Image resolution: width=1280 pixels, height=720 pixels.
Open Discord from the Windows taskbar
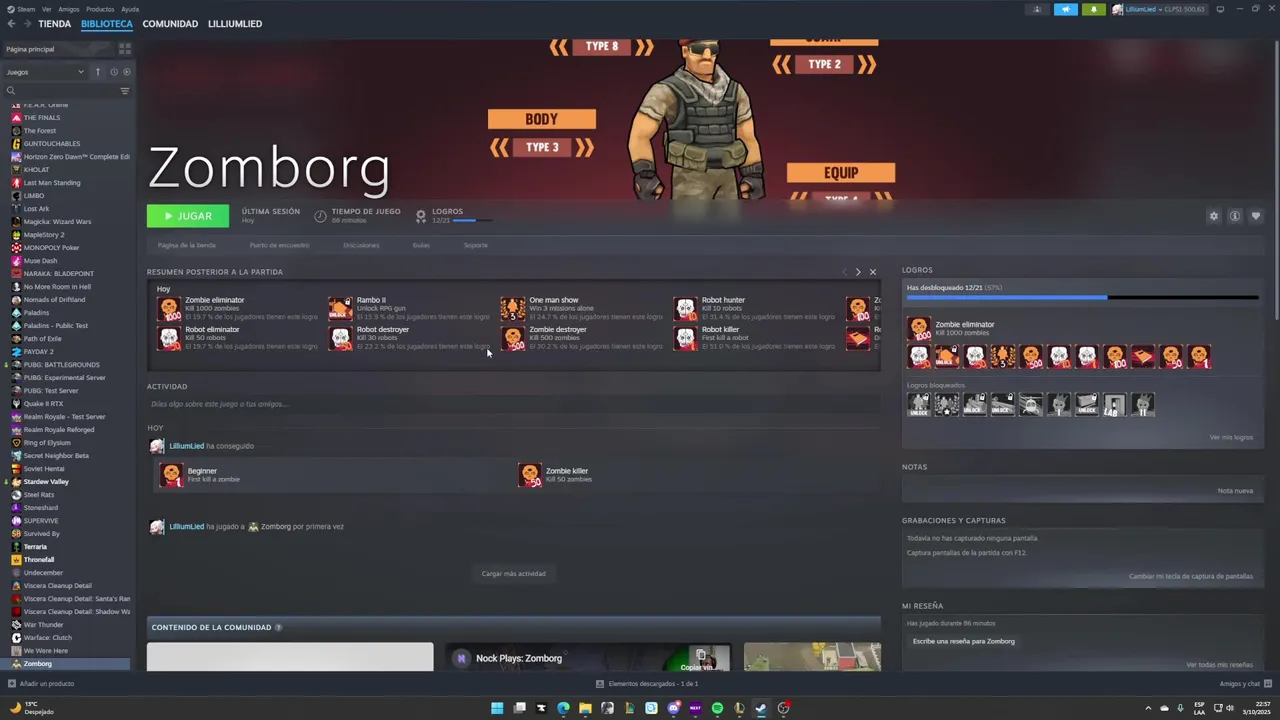pyautogui.click(x=673, y=708)
